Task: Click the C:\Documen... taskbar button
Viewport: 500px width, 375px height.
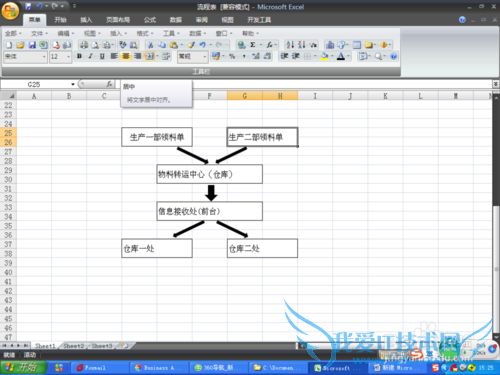Action: click(278, 368)
